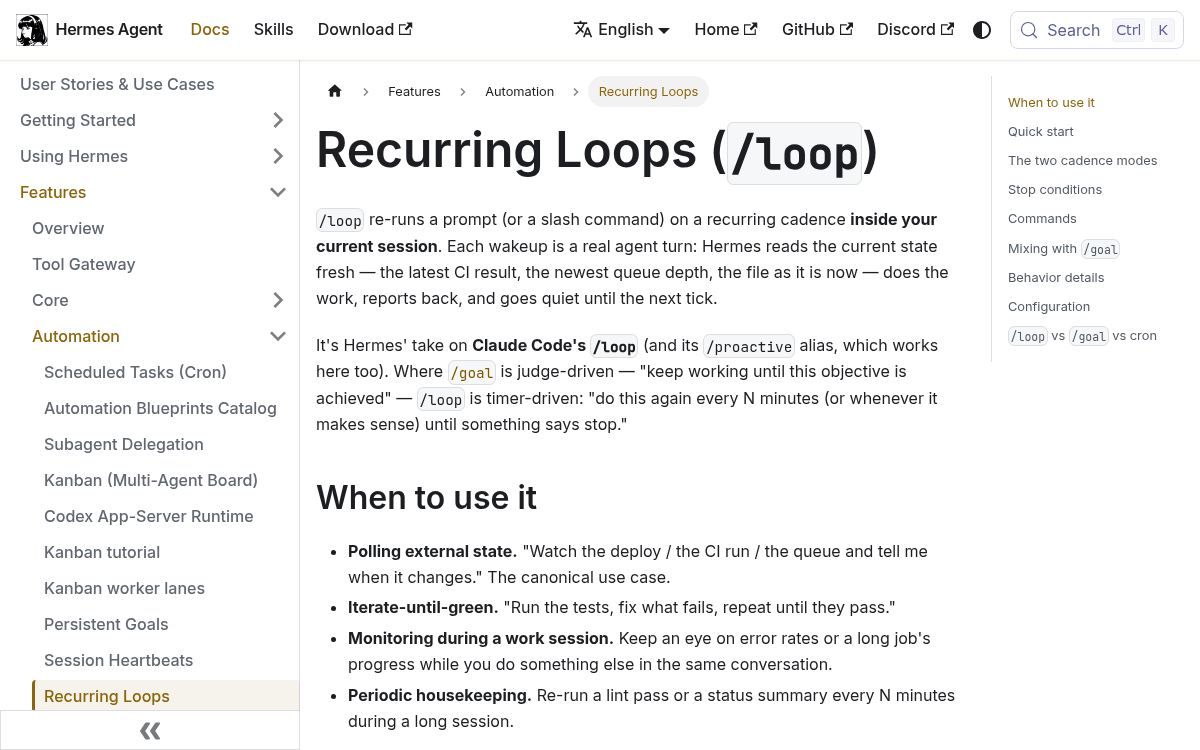Click the home breadcrumb icon
Viewport: 1200px width, 750px height.
click(x=335, y=91)
